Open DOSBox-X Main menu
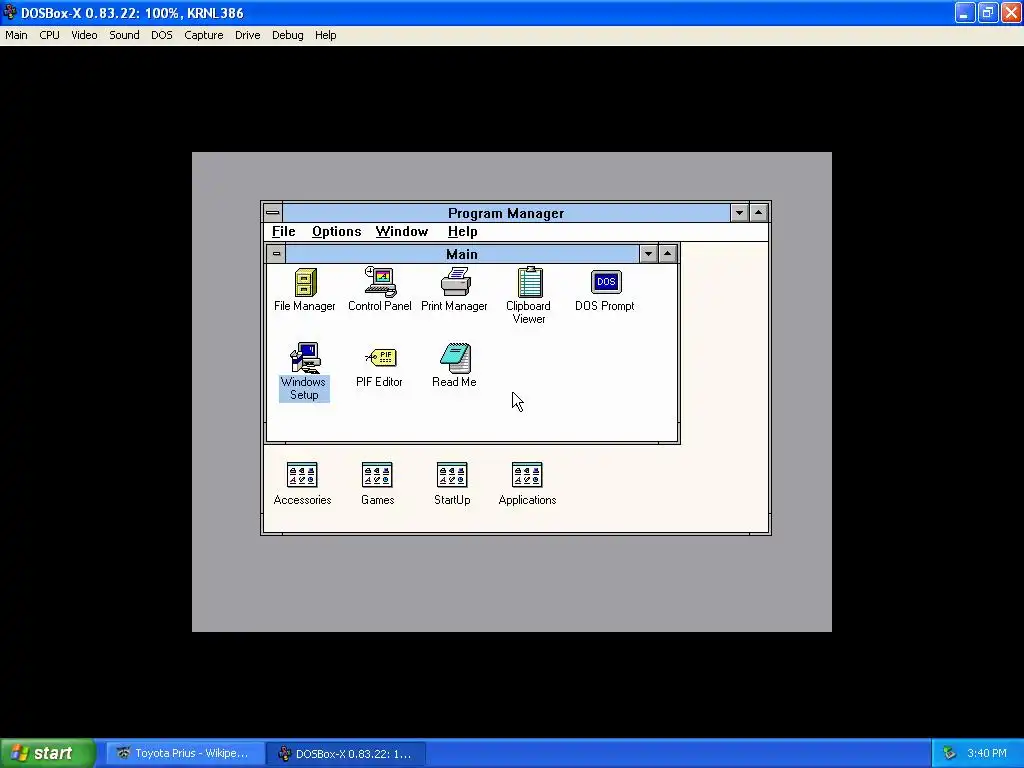This screenshot has height=768, width=1024. (16, 35)
